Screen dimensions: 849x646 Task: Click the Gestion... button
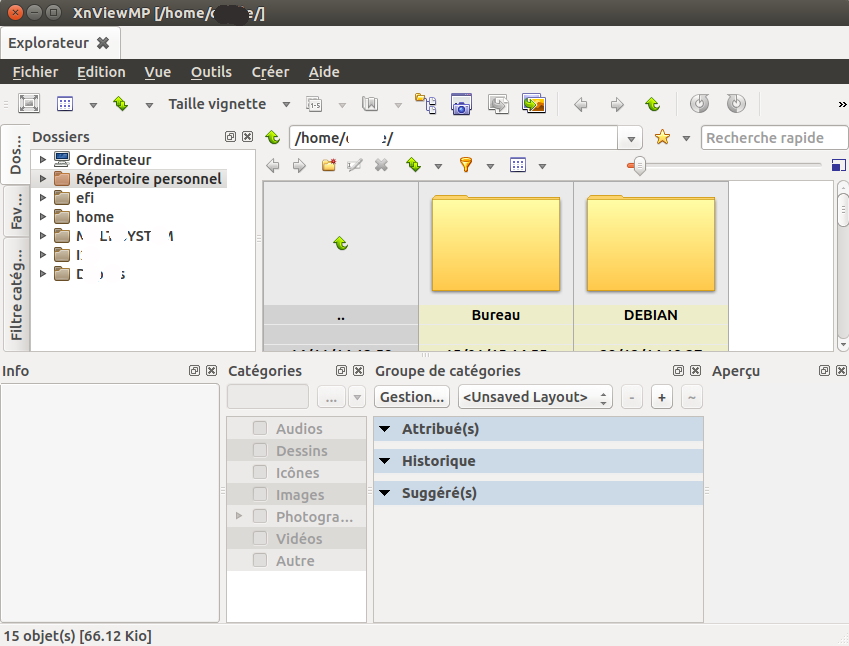[412, 397]
